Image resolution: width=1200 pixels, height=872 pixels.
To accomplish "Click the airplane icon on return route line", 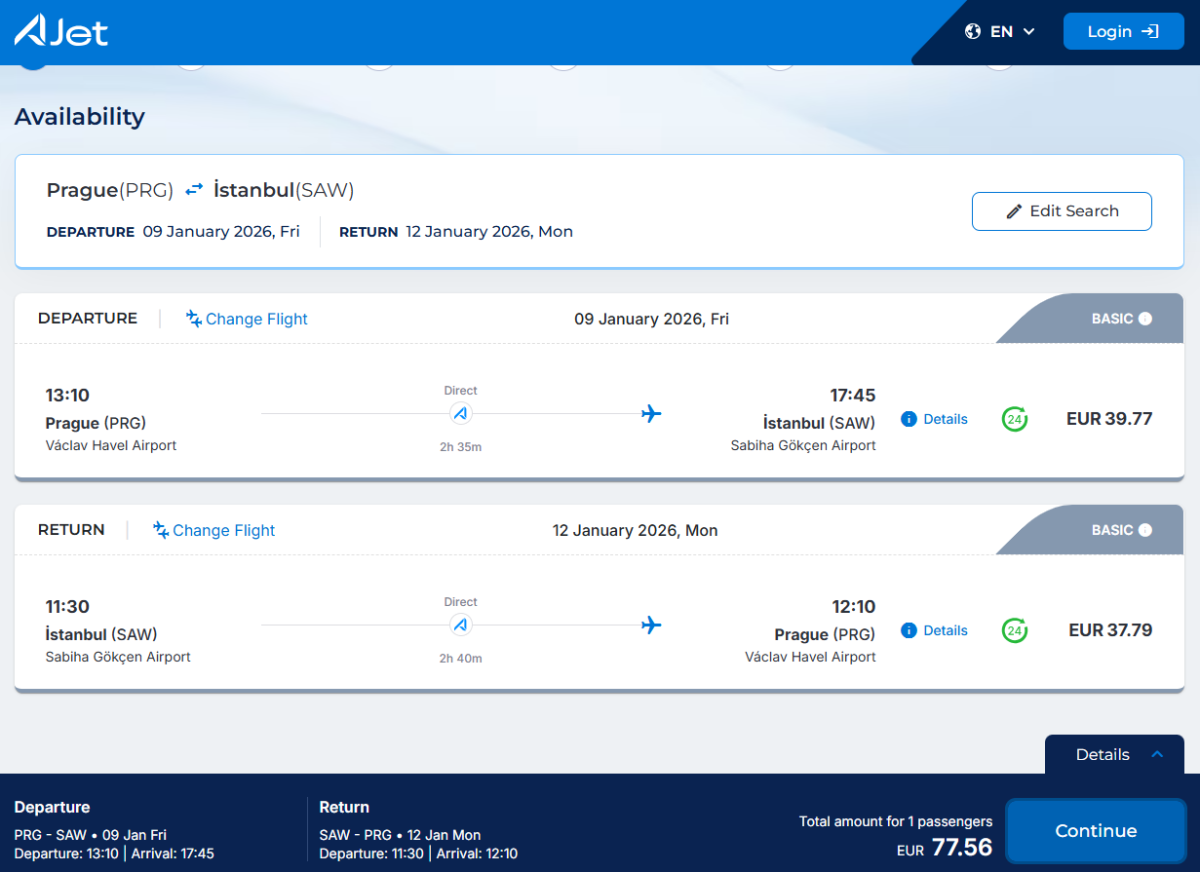I will [651, 625].
